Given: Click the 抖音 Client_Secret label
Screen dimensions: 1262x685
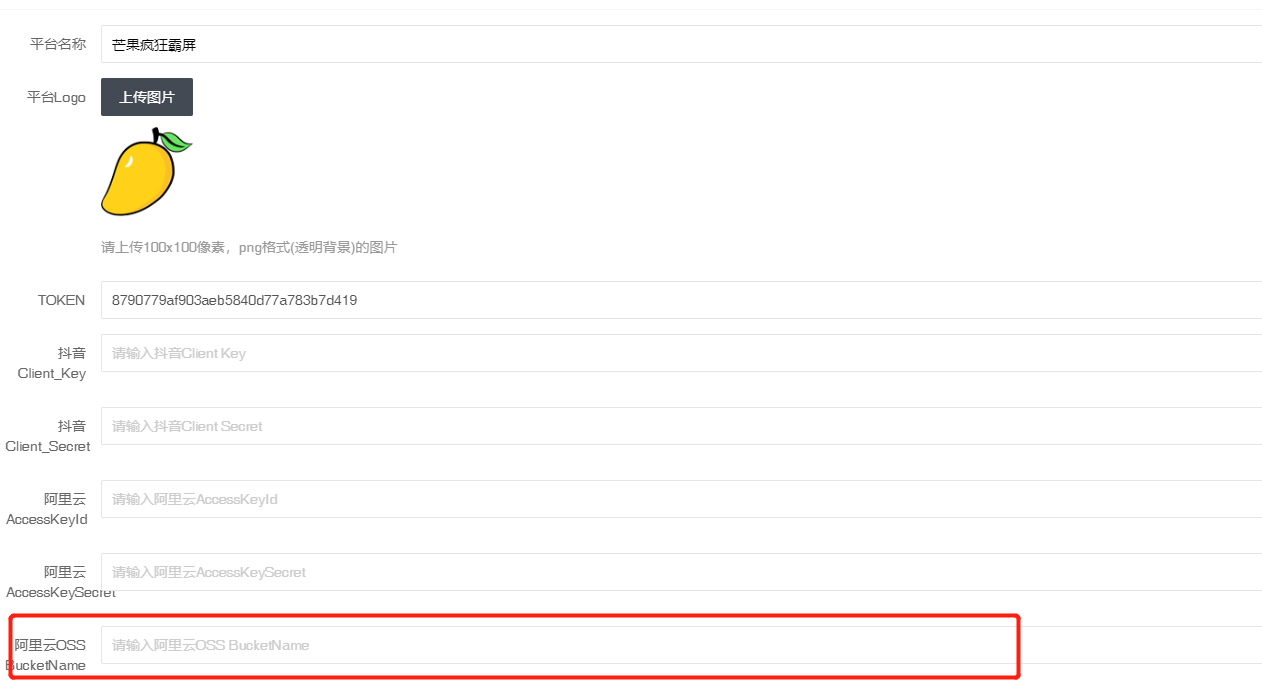Looking at the screenshot, I should tap(48, 436).
